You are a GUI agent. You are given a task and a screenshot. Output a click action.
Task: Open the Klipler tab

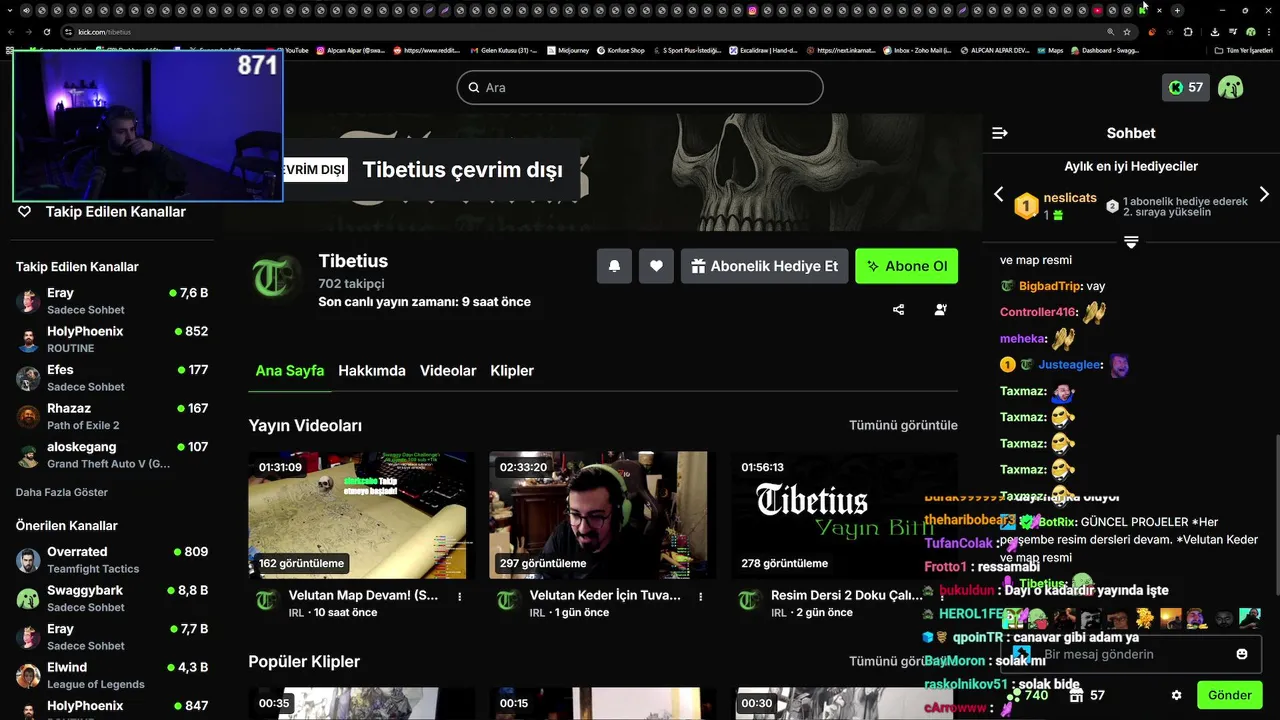[x=512, y=370]
